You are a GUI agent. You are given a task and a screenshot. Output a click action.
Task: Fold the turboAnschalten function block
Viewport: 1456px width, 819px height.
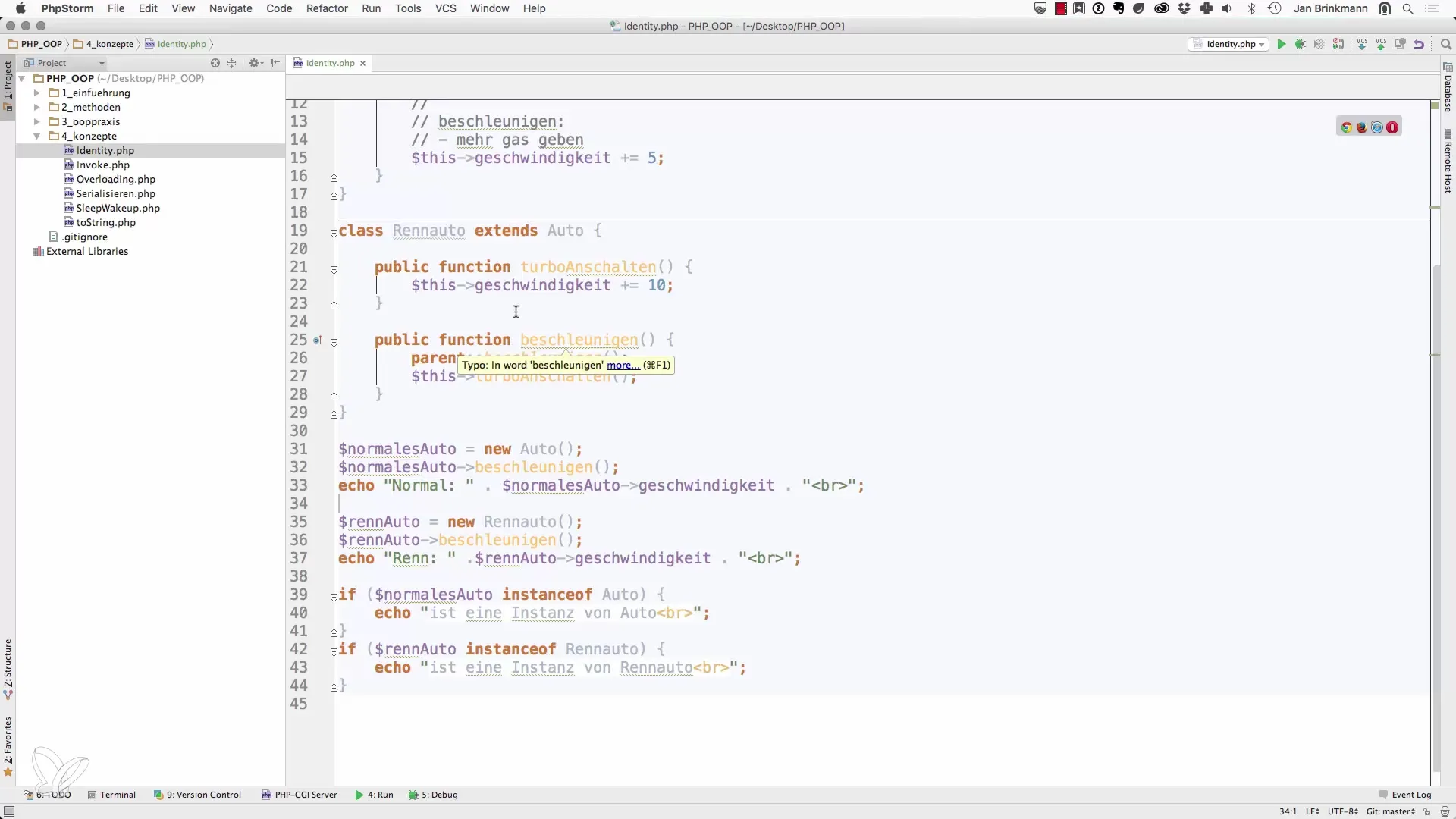tap(334, 268)
